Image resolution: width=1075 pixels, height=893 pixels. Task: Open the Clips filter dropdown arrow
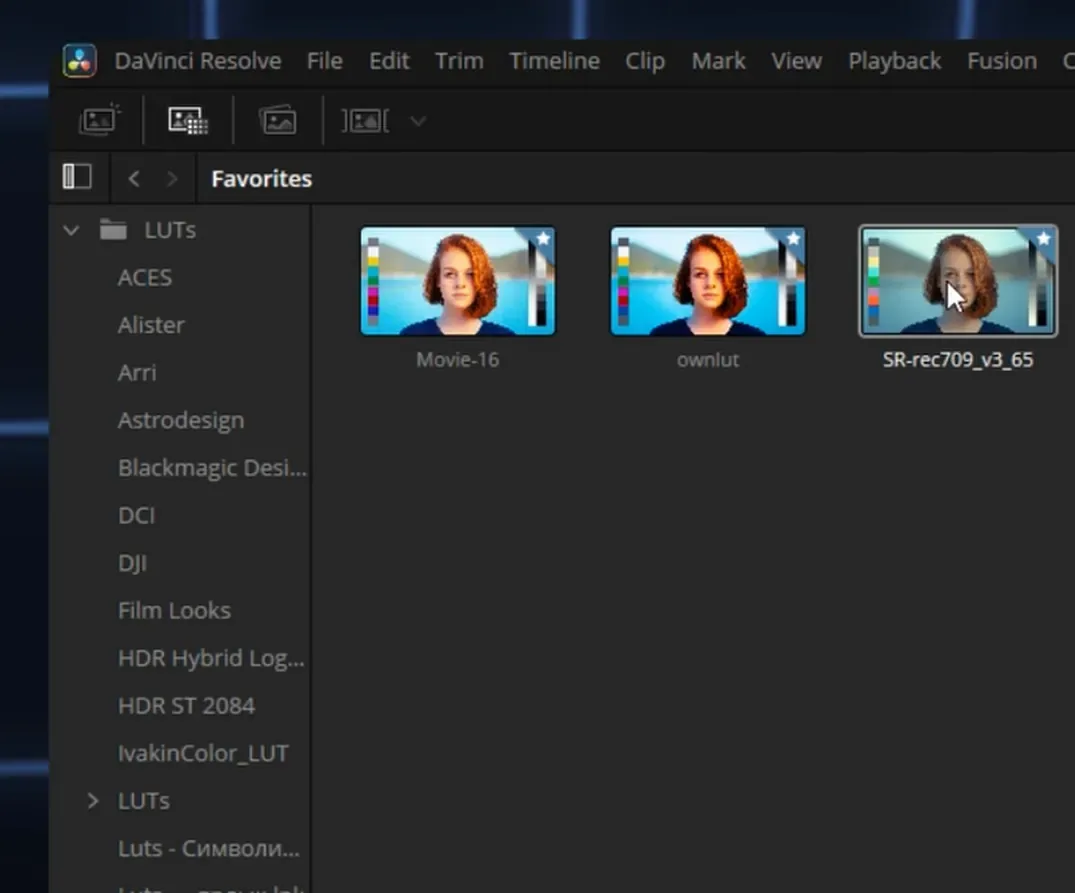(418, 121)
